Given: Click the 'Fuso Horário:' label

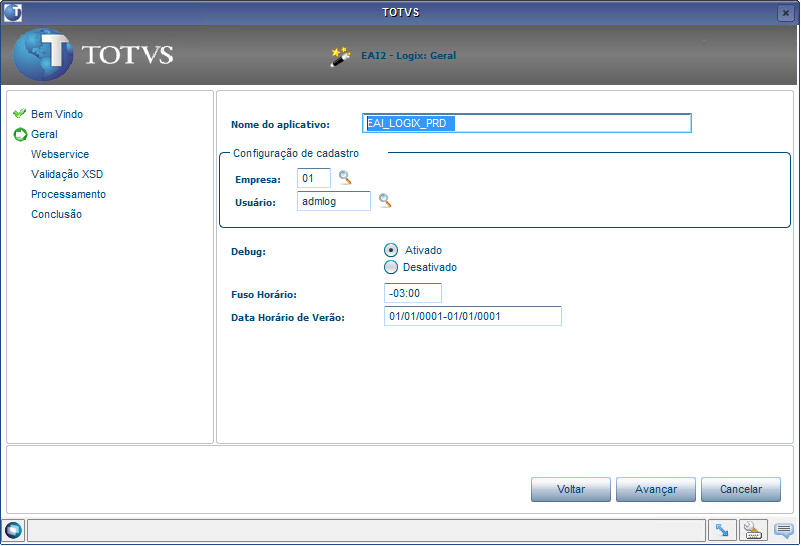Looking at the screenshot, I should (264, 295).
